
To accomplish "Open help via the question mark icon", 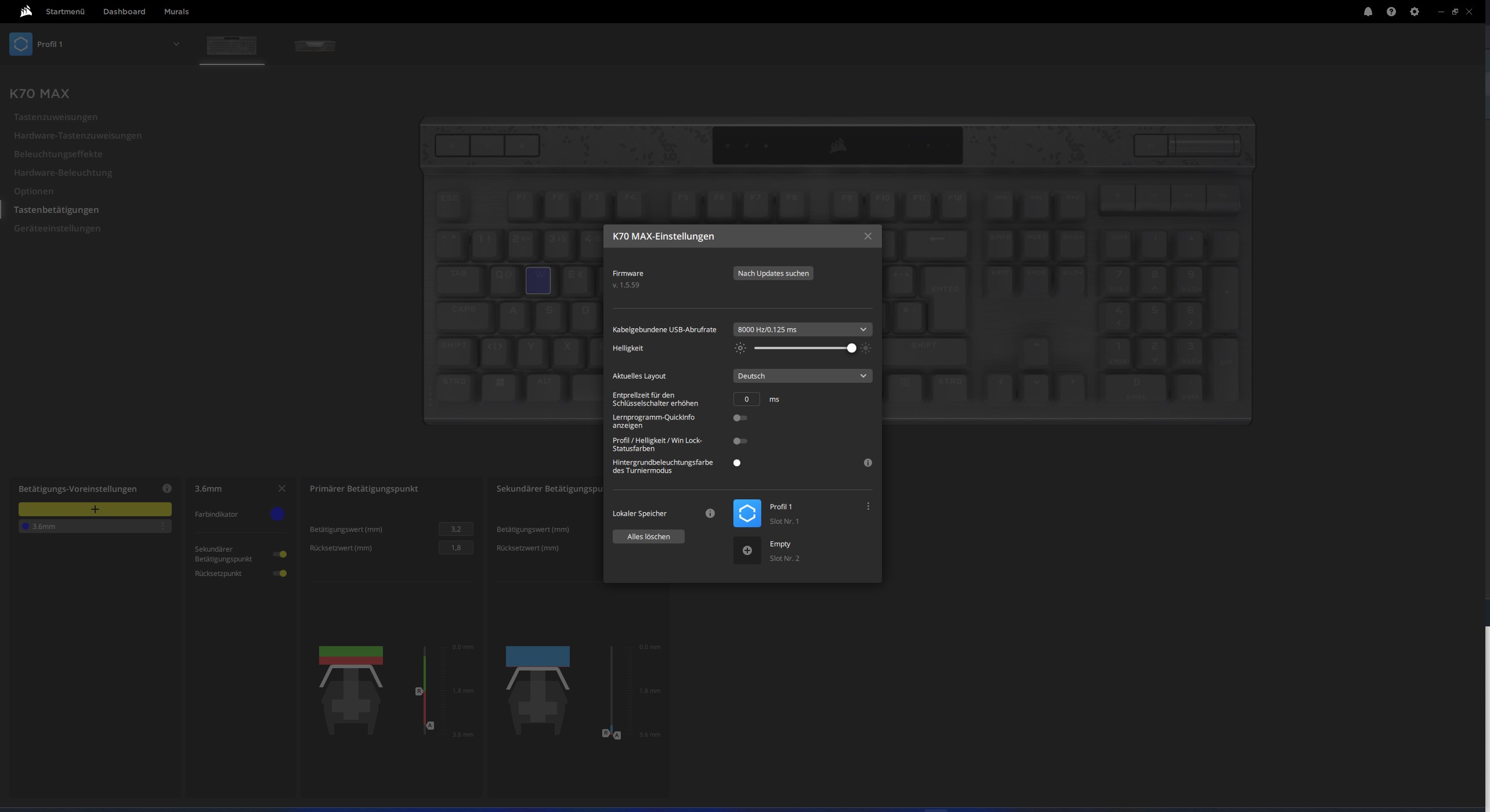I will point(1391,11).
